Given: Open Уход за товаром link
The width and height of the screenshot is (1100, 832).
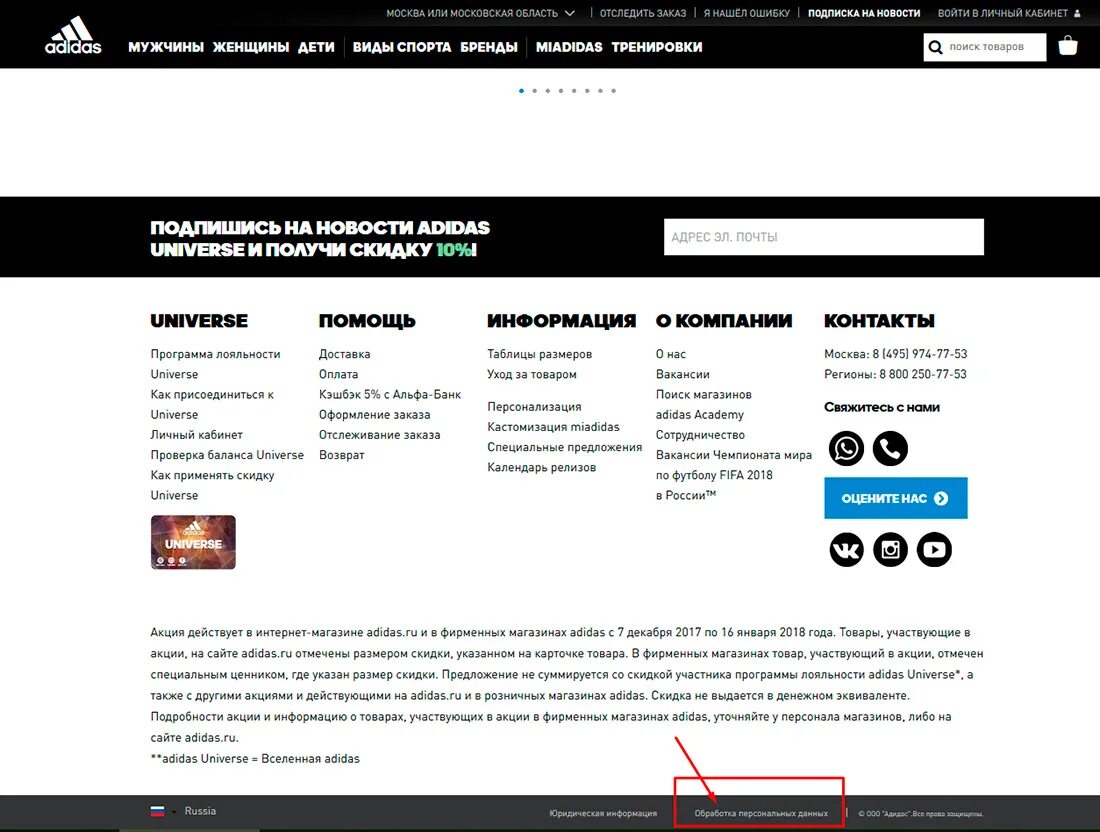Looking at the screenshot, I should point(532,374).
